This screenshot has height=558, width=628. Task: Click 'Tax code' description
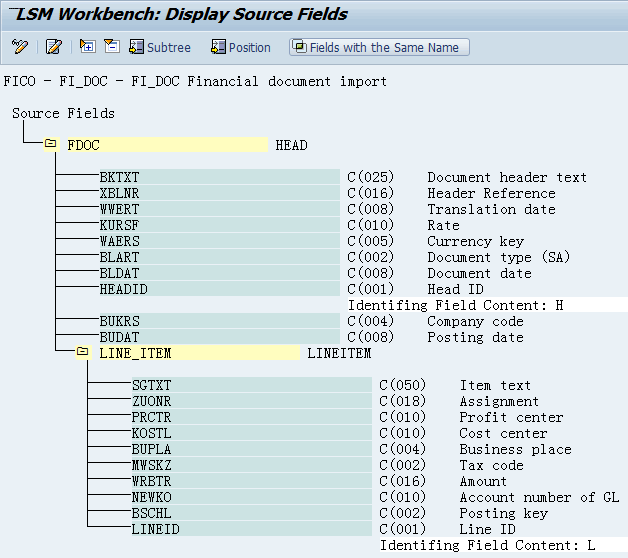tap(491, 465)
